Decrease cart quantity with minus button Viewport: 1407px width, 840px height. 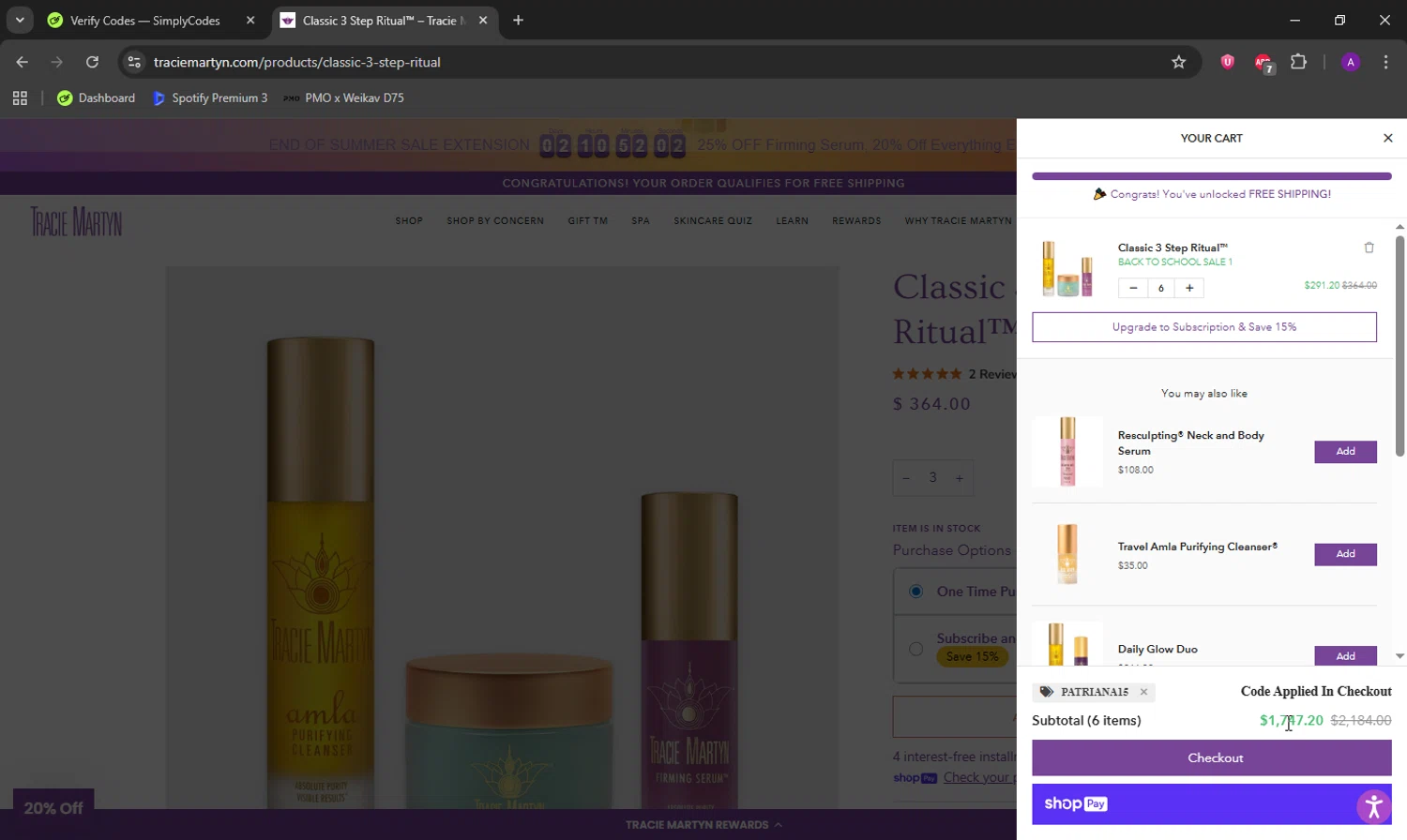point(1133,288)
